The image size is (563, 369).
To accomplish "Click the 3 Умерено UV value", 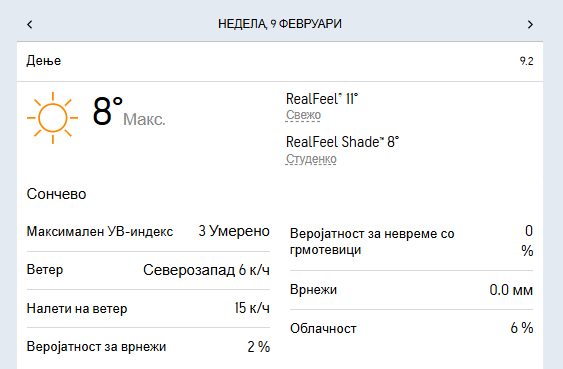I will (234, 231).
